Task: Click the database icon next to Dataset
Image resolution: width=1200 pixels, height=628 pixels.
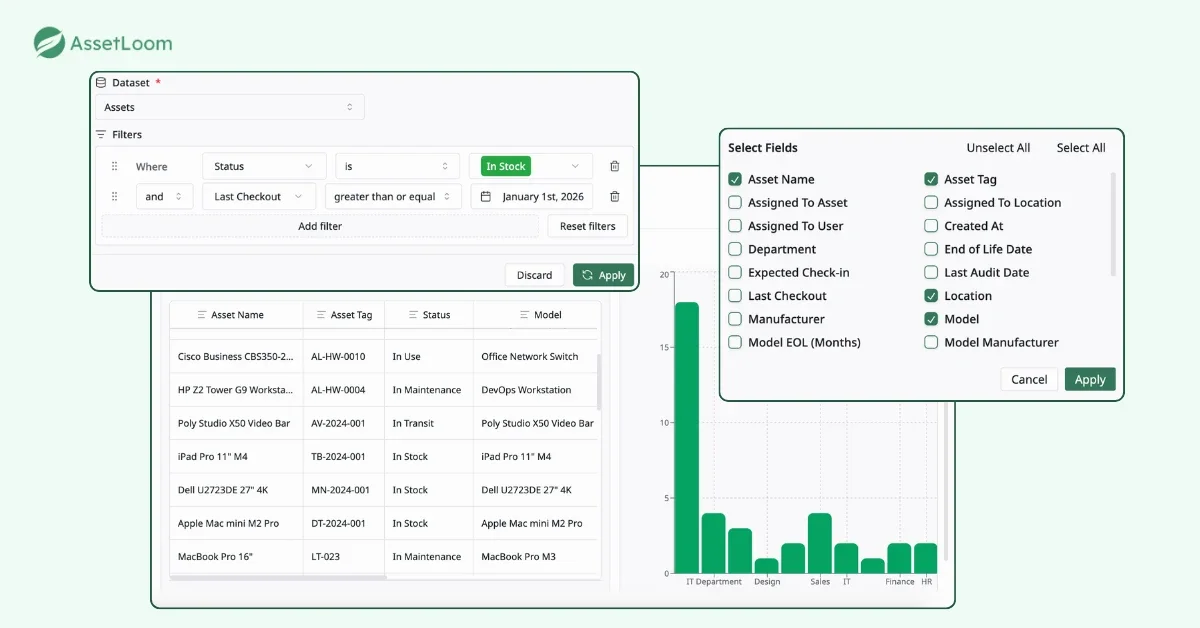Action: 101,83
